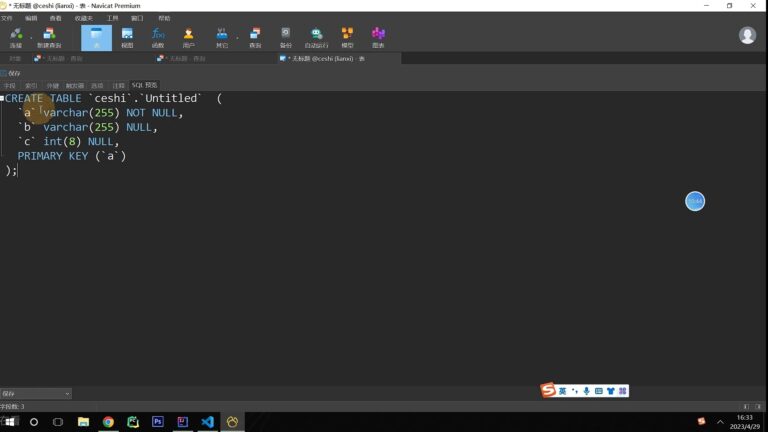
Task: Open Visual Studio Code from the taskbar
Action: [x=207, y=422]
